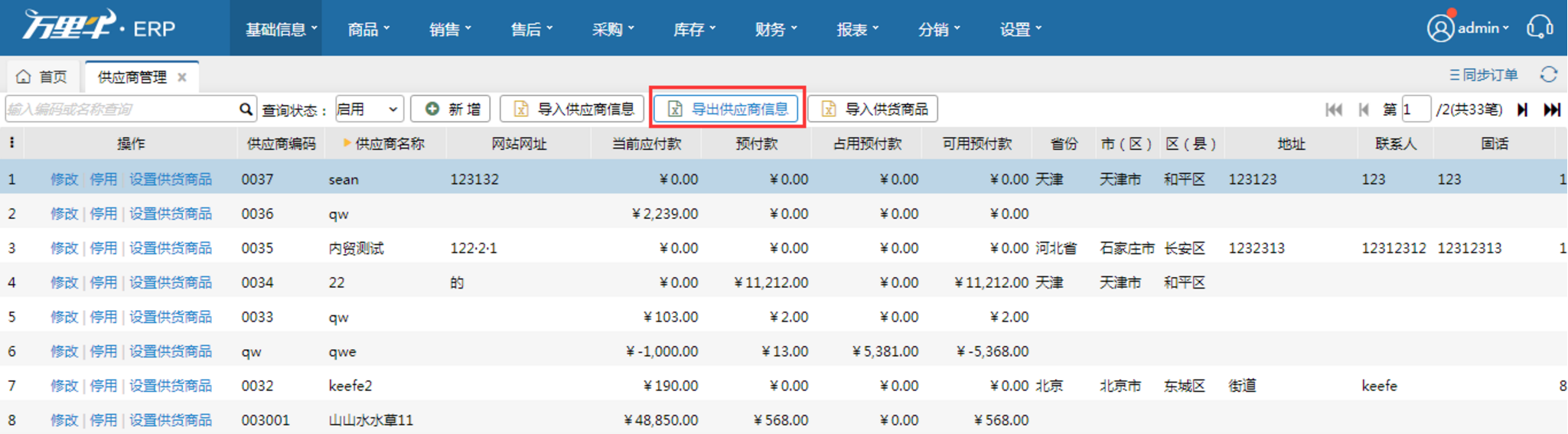Click the 预付款 column header
This screenshot has height=434, width=1568.
(757, 143)
